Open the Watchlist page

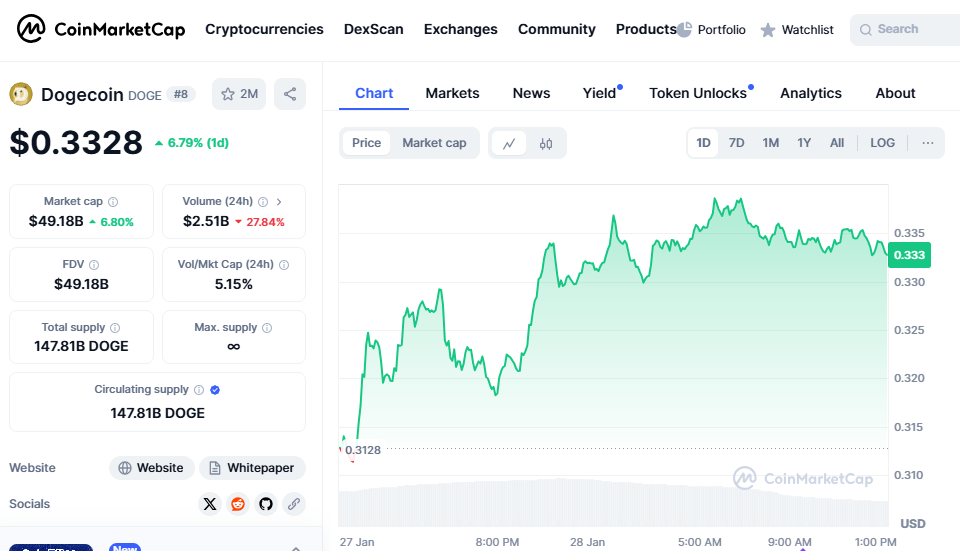(797, 30)
